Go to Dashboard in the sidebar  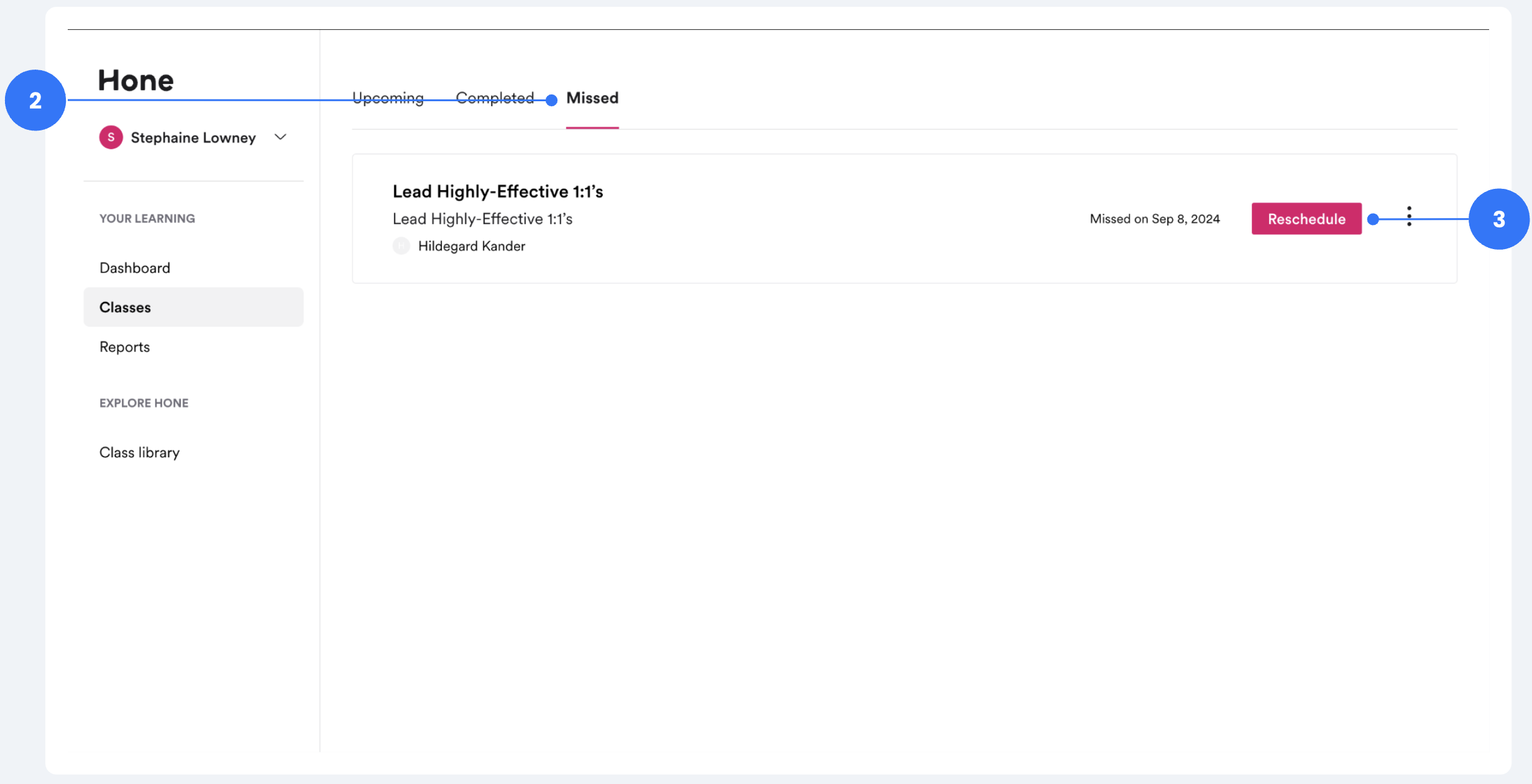[135, 268]
